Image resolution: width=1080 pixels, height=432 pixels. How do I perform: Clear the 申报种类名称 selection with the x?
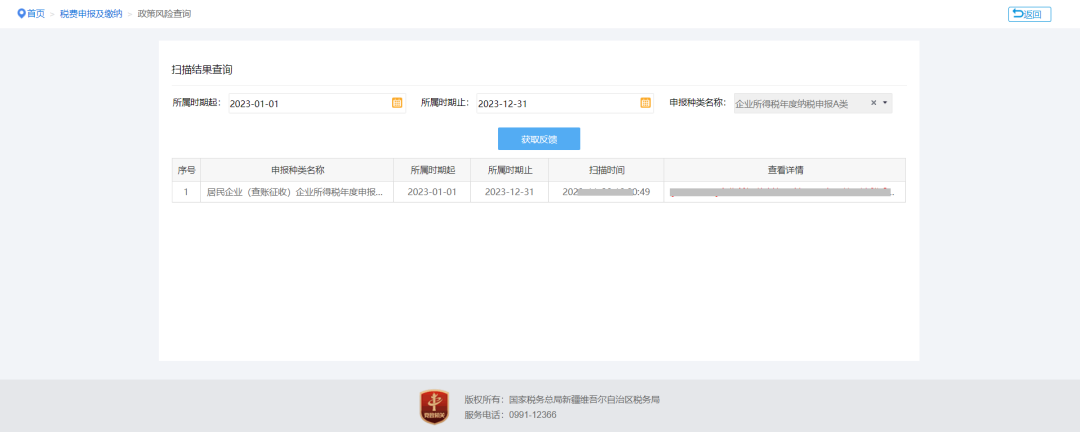pyautogui.click(x=873, y=103)
